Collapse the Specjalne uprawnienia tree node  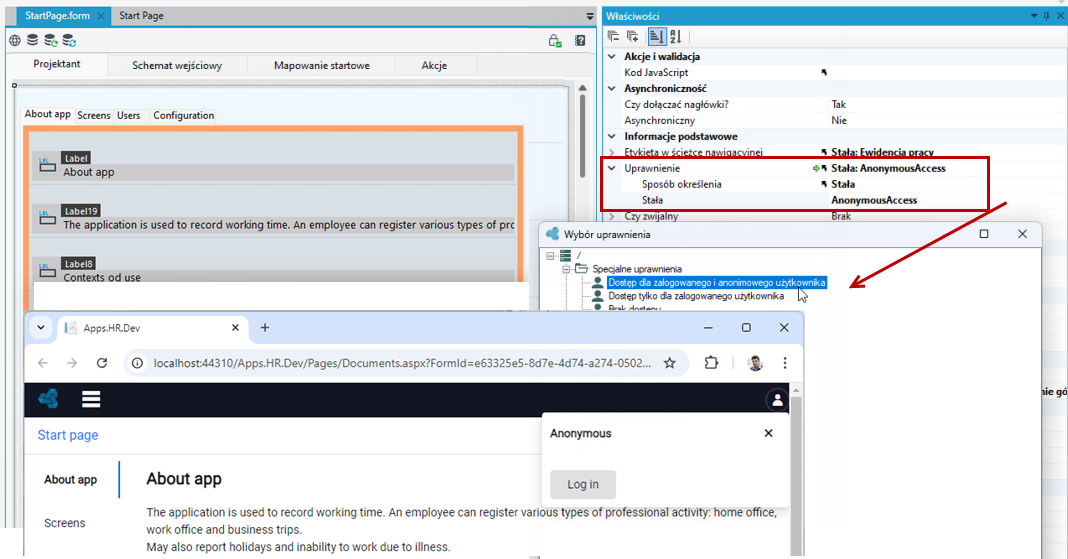(566, 269)
